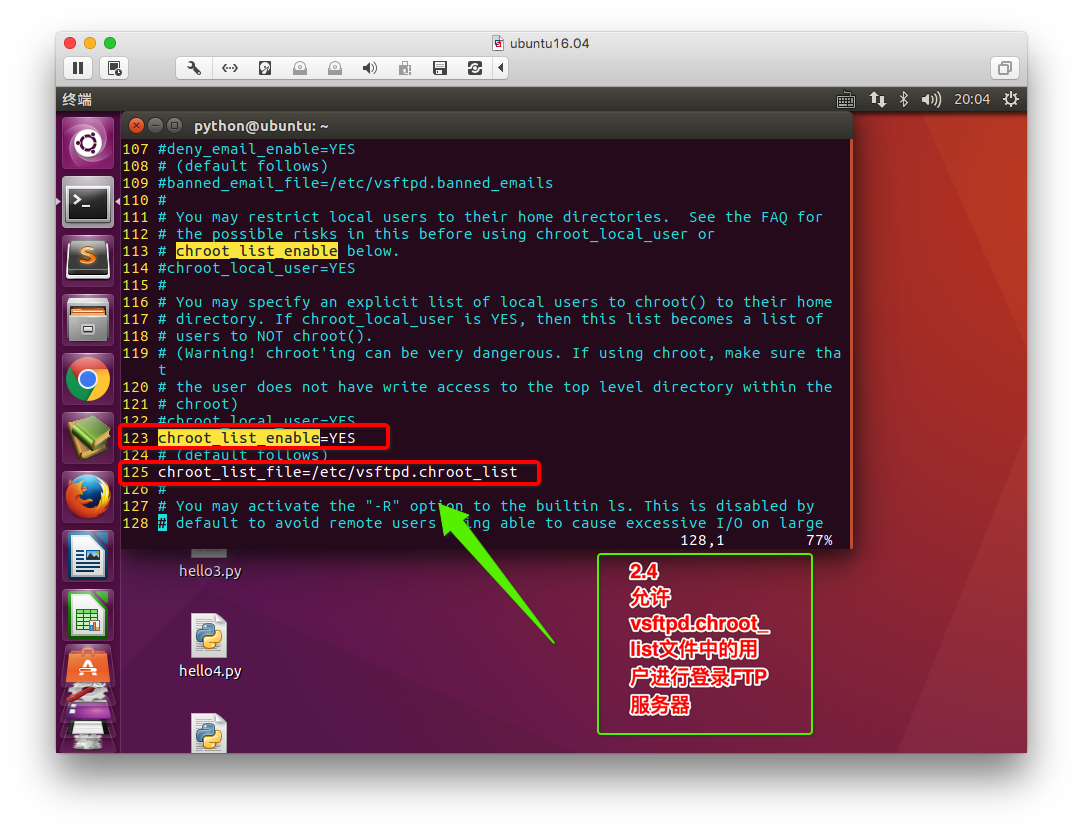
Task: Toggle VM sound device
Action: click(369, 68)
